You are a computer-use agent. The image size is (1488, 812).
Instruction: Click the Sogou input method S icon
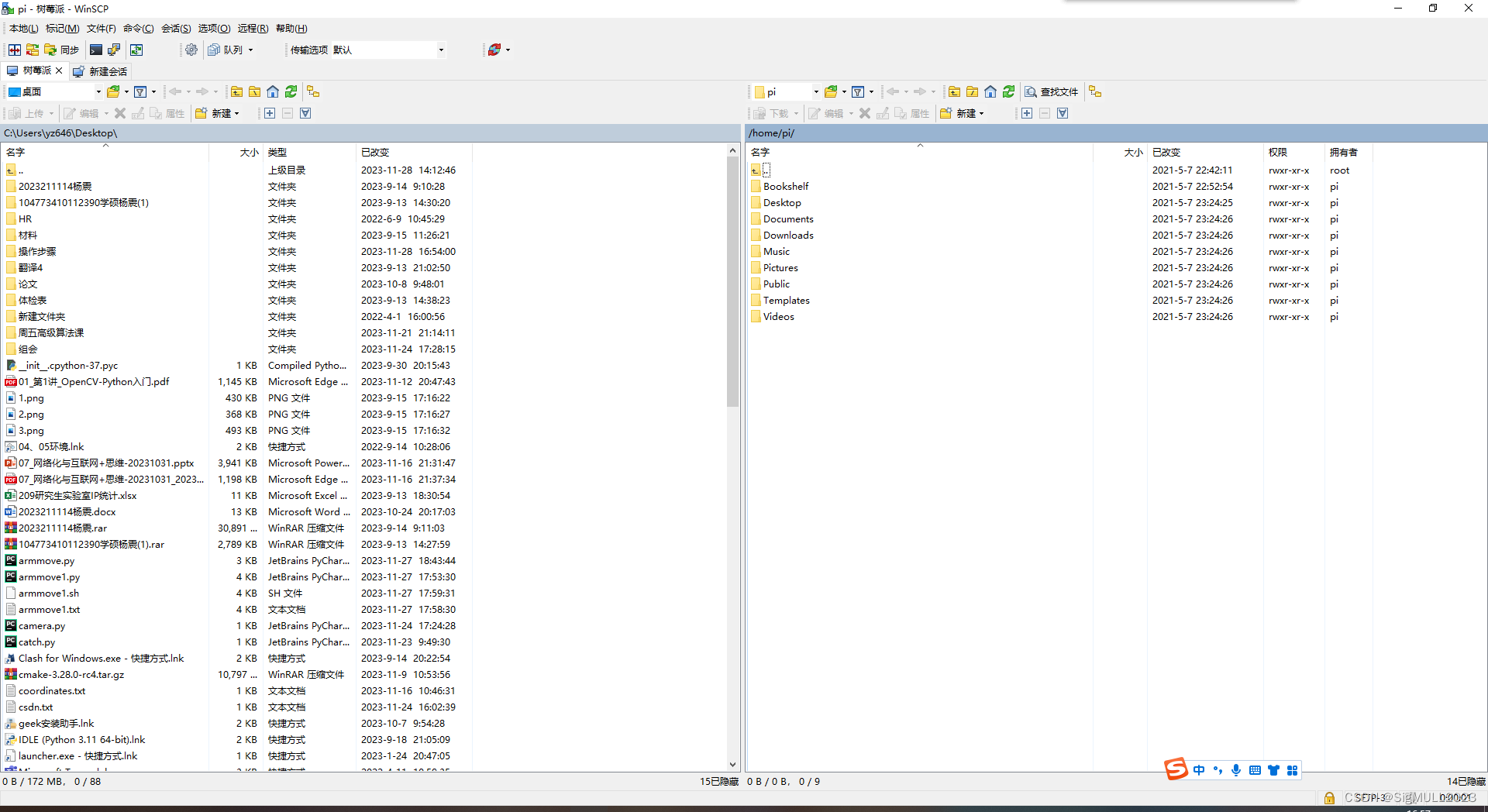click(1176, 769)
